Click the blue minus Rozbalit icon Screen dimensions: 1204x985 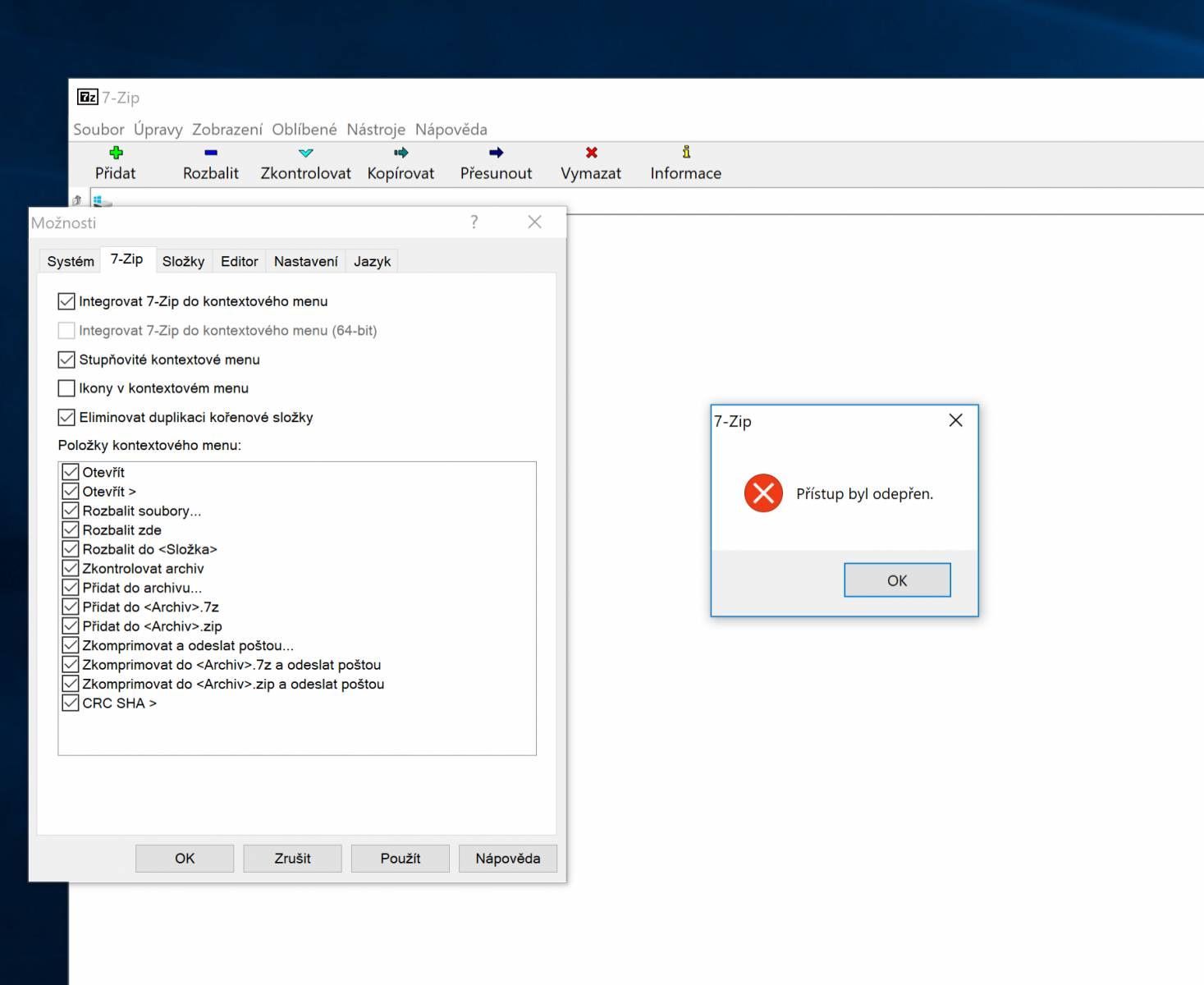[211, 153]
